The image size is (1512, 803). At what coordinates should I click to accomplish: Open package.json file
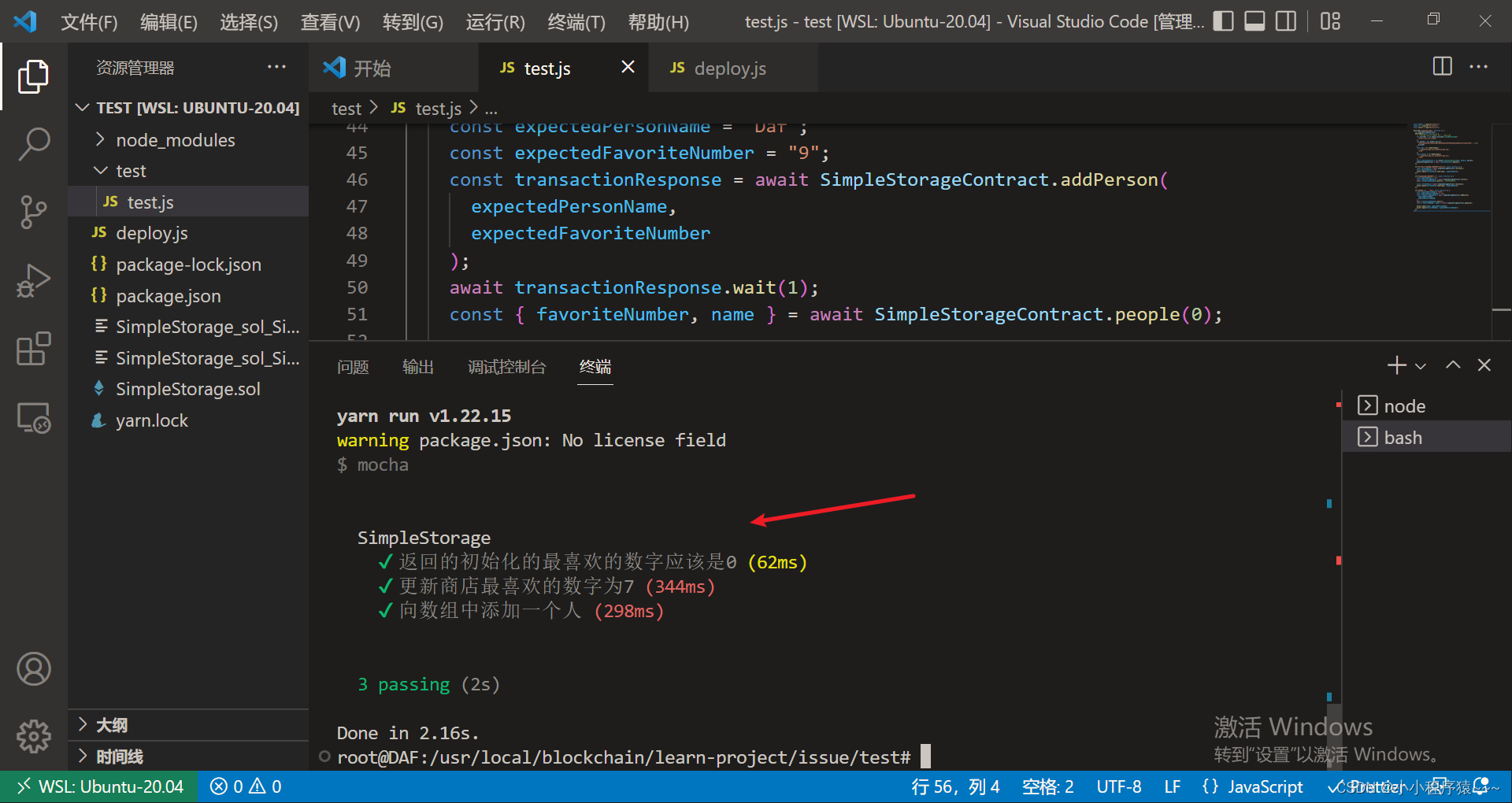(188, 296)
